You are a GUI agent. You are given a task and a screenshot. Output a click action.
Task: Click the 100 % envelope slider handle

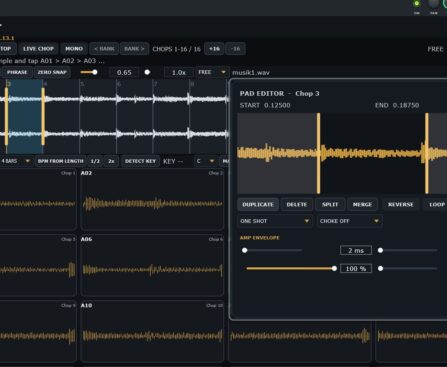point(334,269)
